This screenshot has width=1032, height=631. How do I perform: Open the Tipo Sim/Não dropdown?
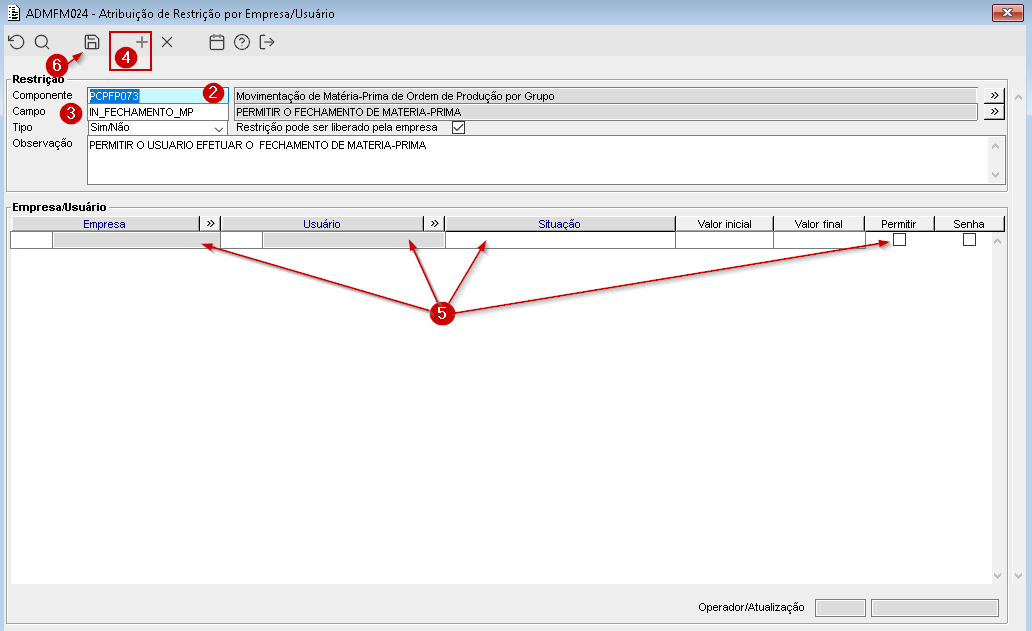pyautogui.click(x=219, y=128)
